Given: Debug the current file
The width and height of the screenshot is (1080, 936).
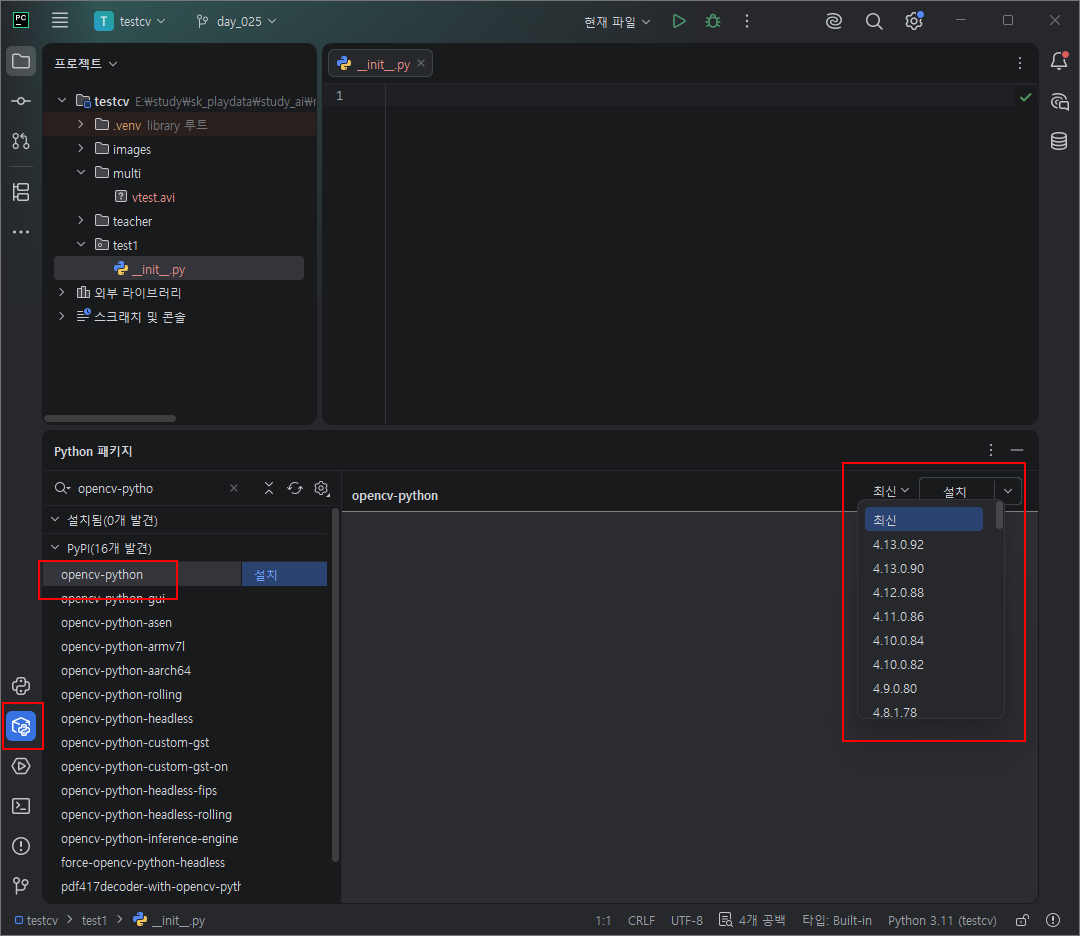Looking at the screenshot, I should [713, 21].
